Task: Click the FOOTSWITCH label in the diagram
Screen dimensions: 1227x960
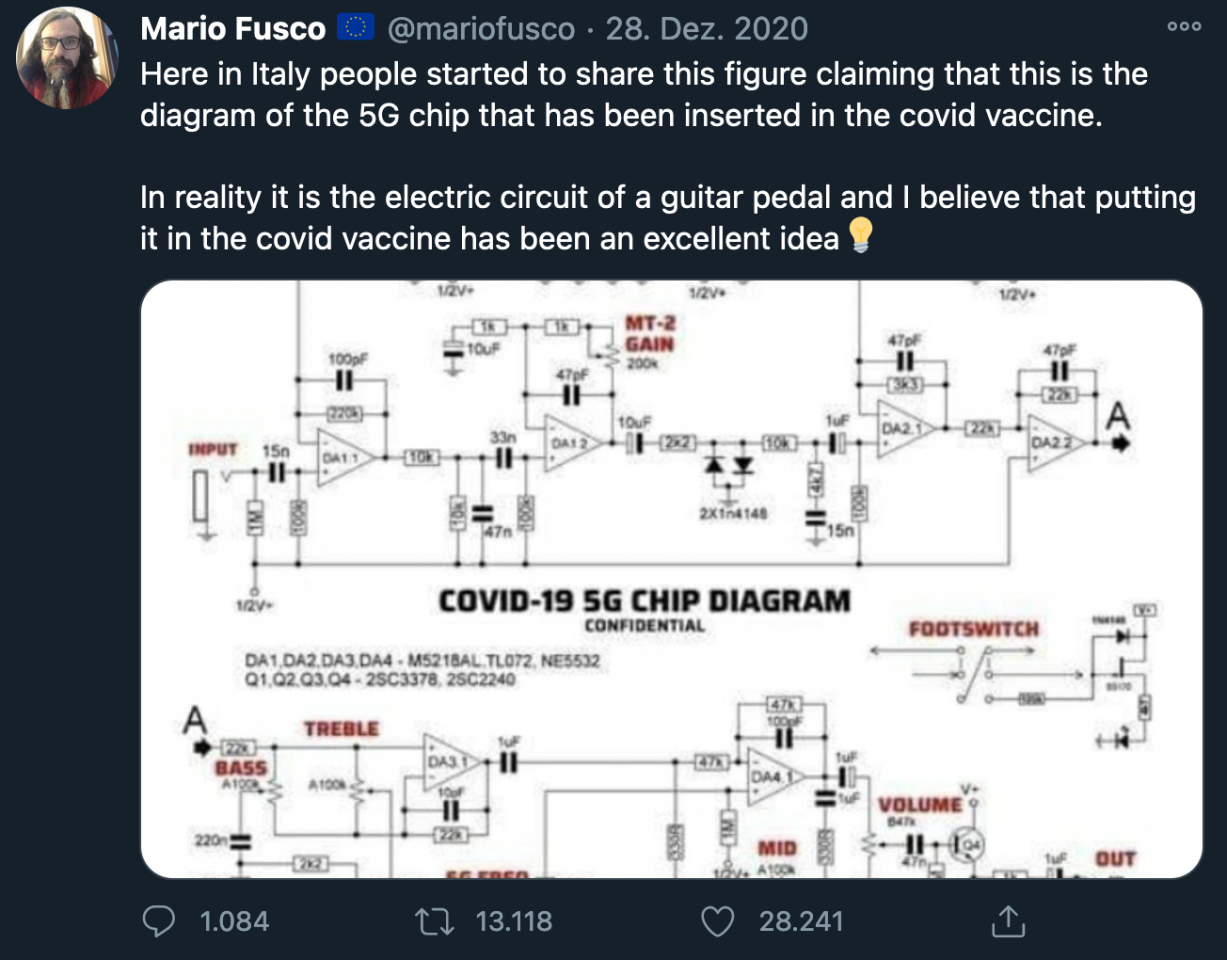Action: pos(974,629)
